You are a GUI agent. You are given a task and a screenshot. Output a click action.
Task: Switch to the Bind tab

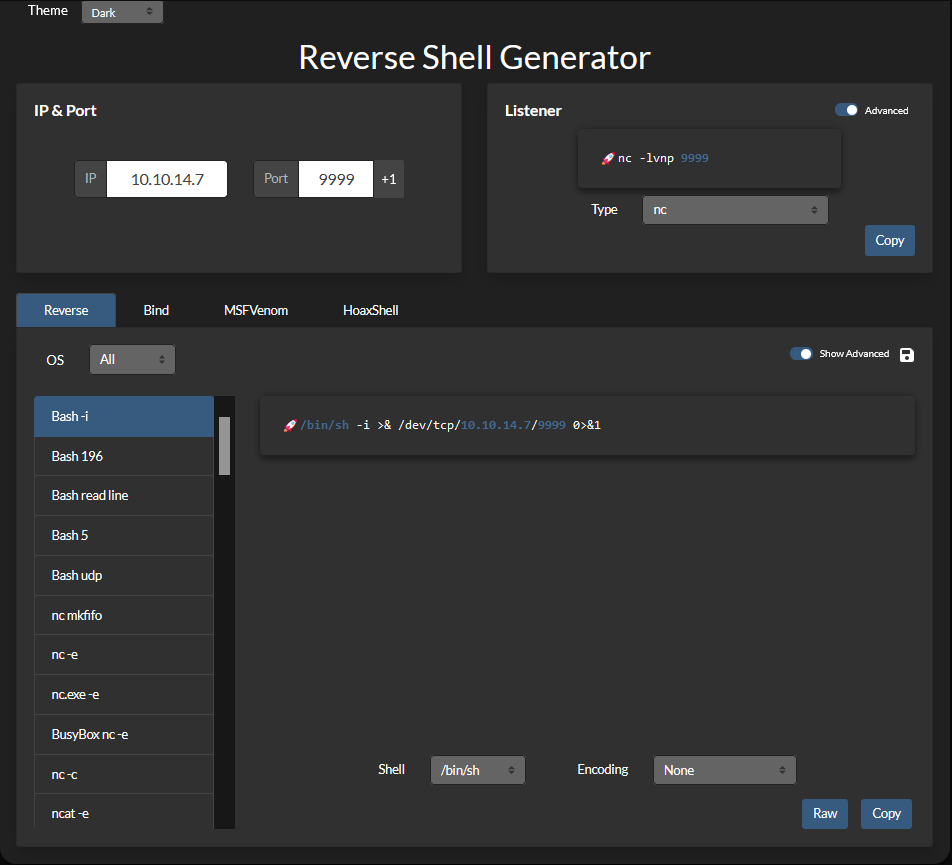tap(156, 310)
